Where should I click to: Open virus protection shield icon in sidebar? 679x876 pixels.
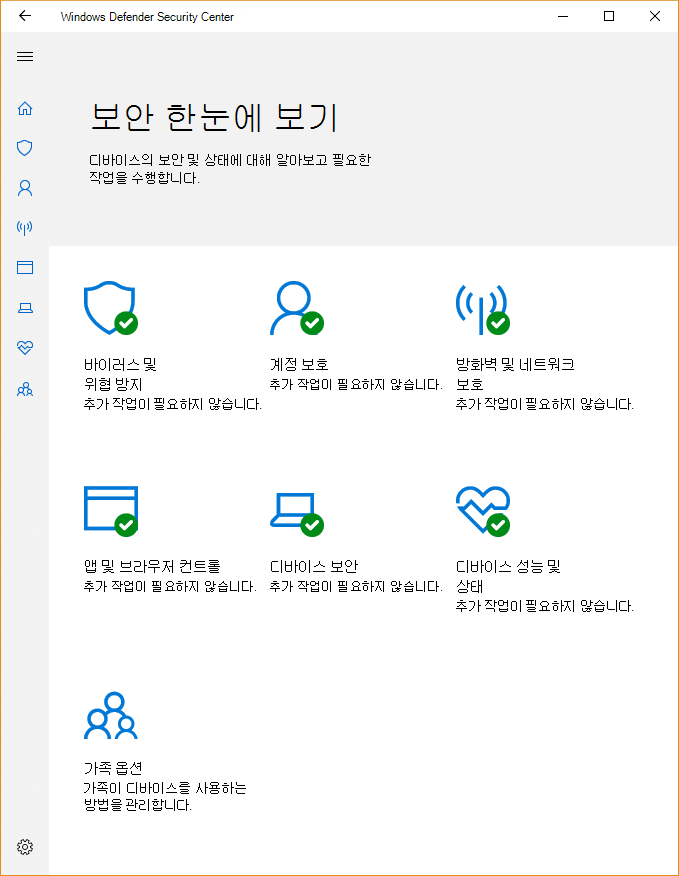pos(25,148)
